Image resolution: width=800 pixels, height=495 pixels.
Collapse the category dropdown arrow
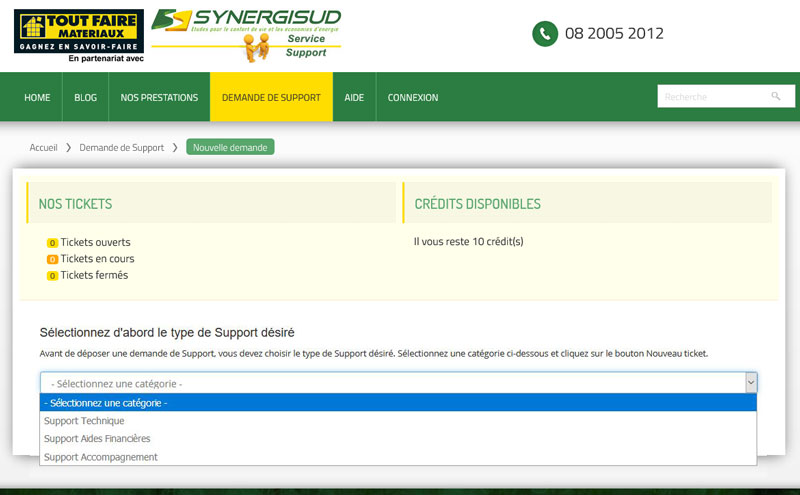click(750, 383)
